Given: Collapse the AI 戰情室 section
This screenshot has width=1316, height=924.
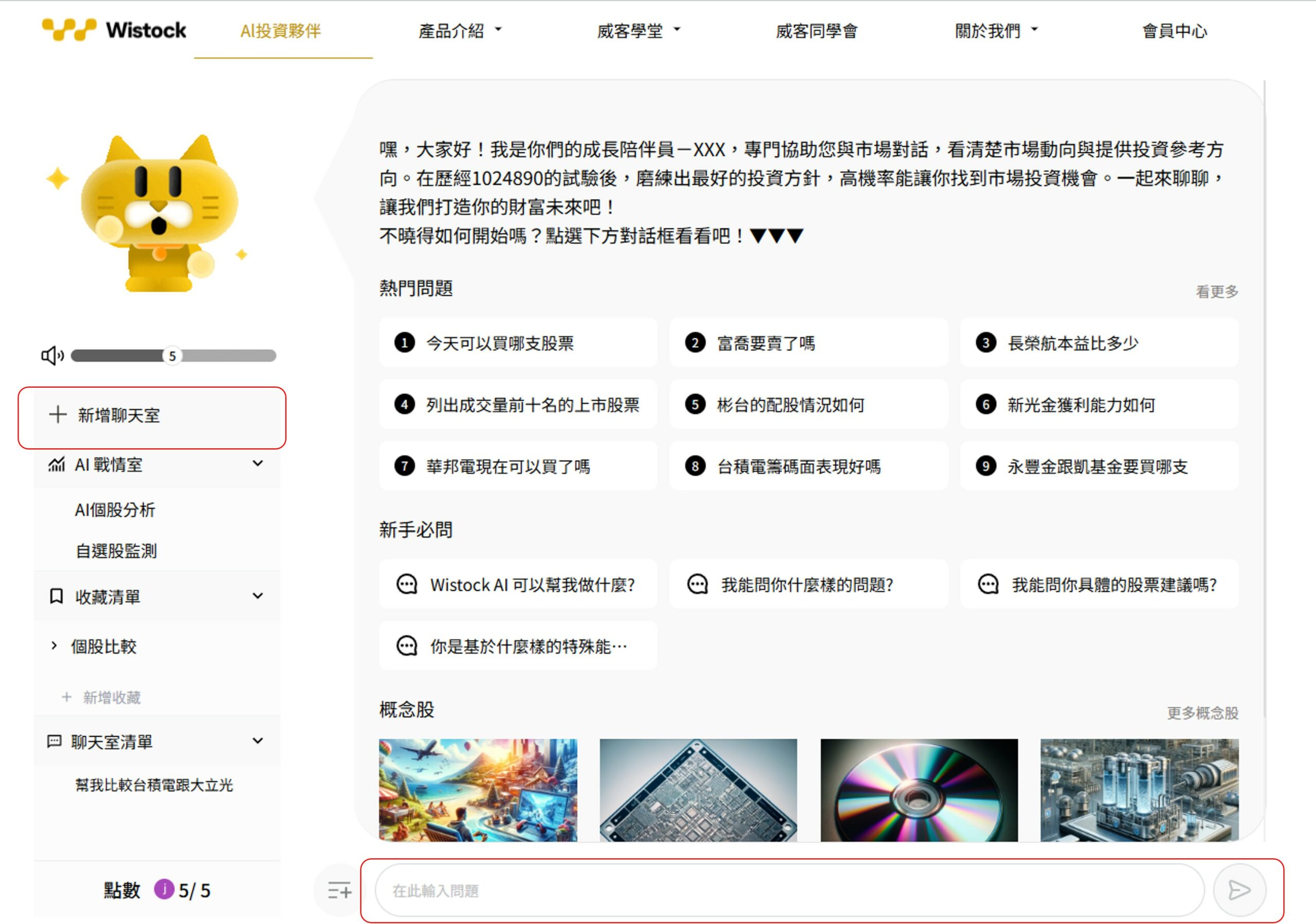Looking at the screenshot, I should tap(258, 463).
